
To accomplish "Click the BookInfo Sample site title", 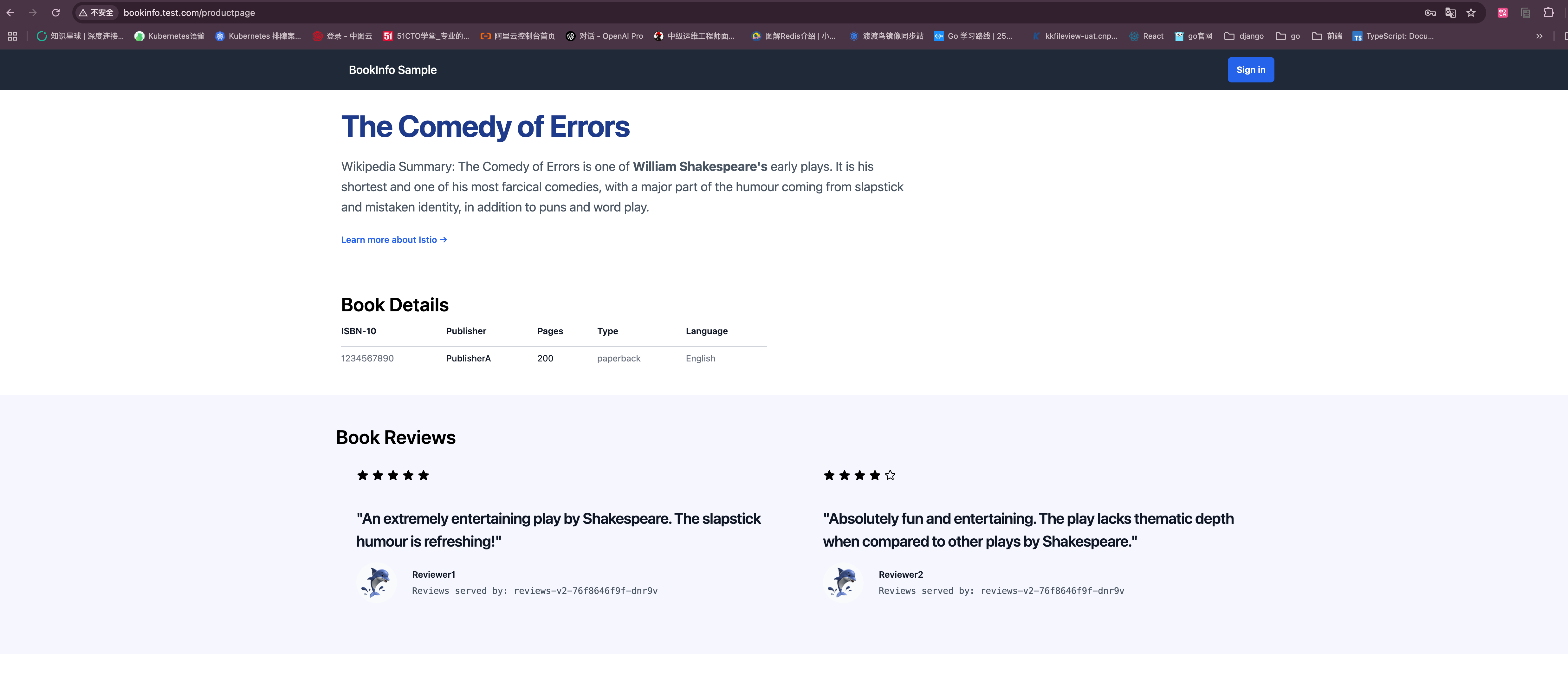I will (x=392, y=70).
